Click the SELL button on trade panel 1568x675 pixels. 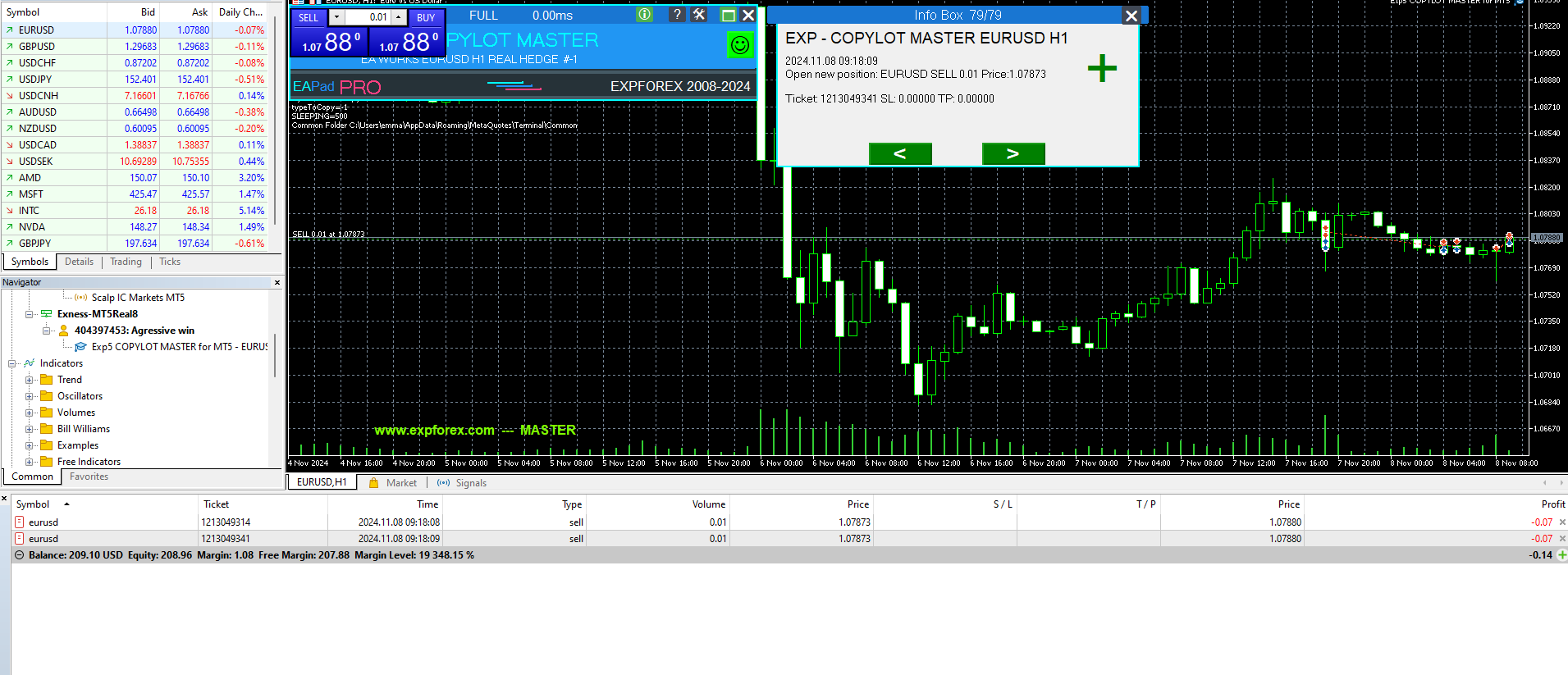(x=309, y=17)
